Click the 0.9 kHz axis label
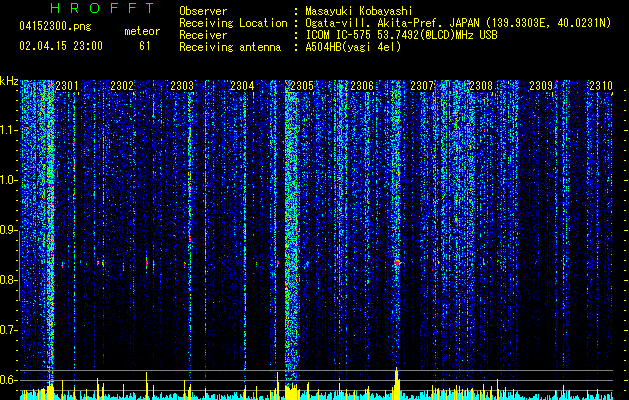 click(9, 231)
